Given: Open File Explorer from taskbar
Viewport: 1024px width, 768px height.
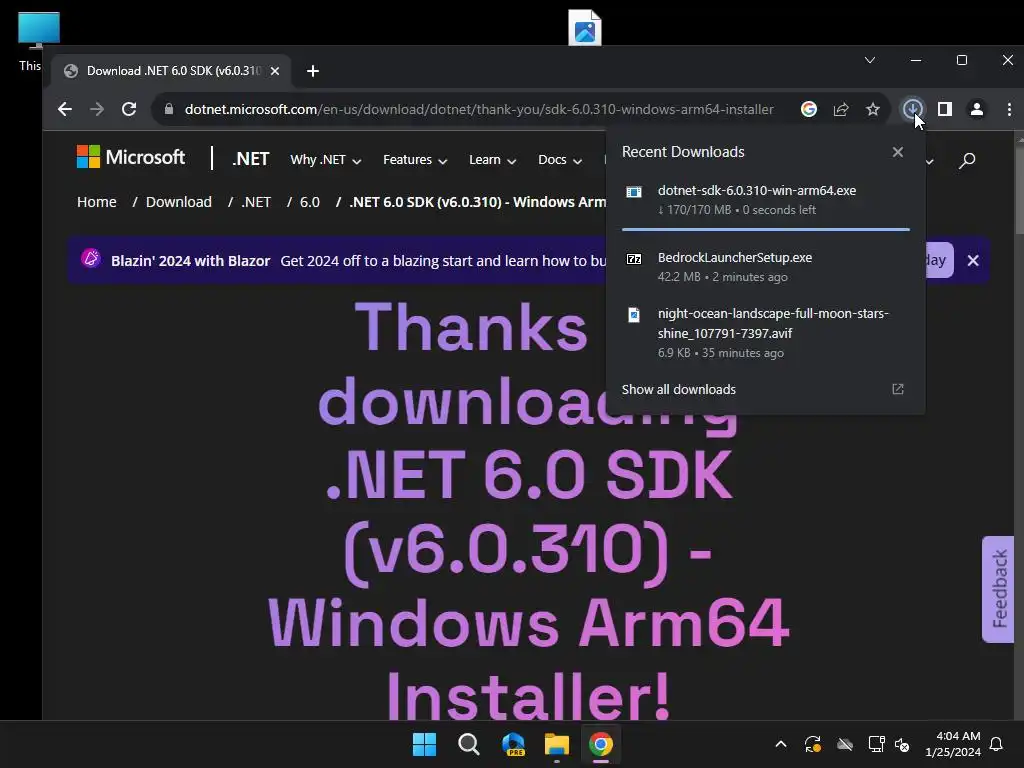Looking at the screenshot, I should click(556, 744).
